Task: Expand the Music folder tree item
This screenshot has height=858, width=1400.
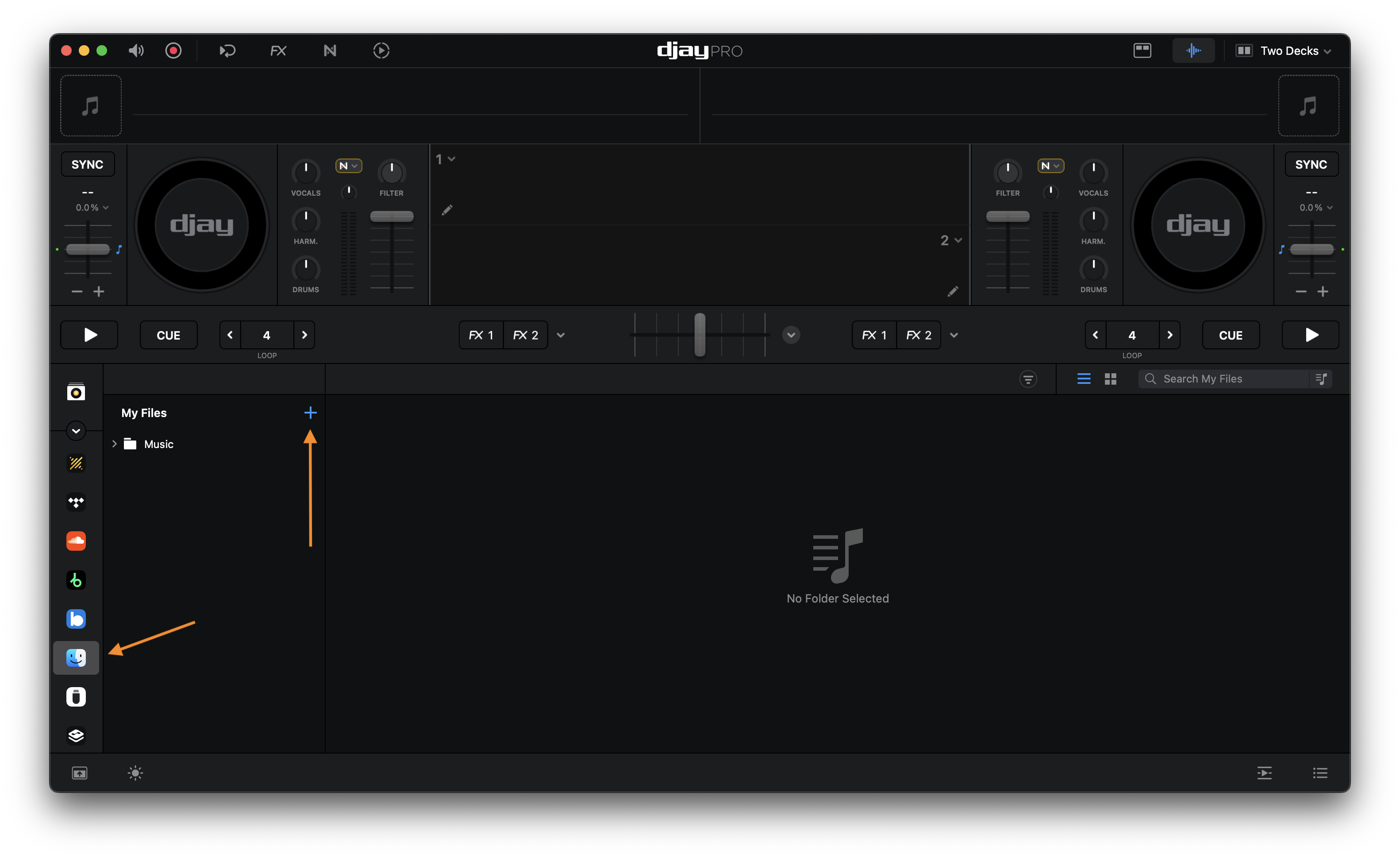Action: tap(114, 444)
